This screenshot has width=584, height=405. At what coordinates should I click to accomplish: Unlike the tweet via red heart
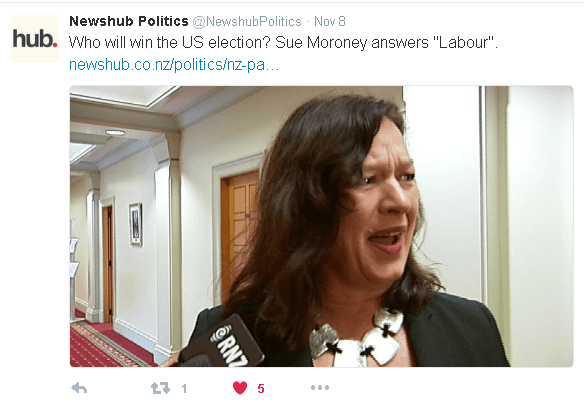(x=240, y=388)
